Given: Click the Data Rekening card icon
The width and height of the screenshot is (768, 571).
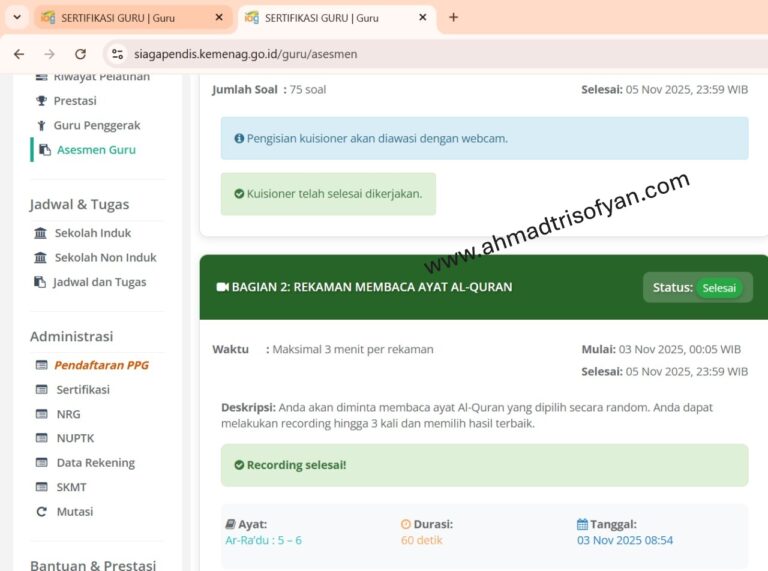Looking at the screenshot, I should [41, 463].
